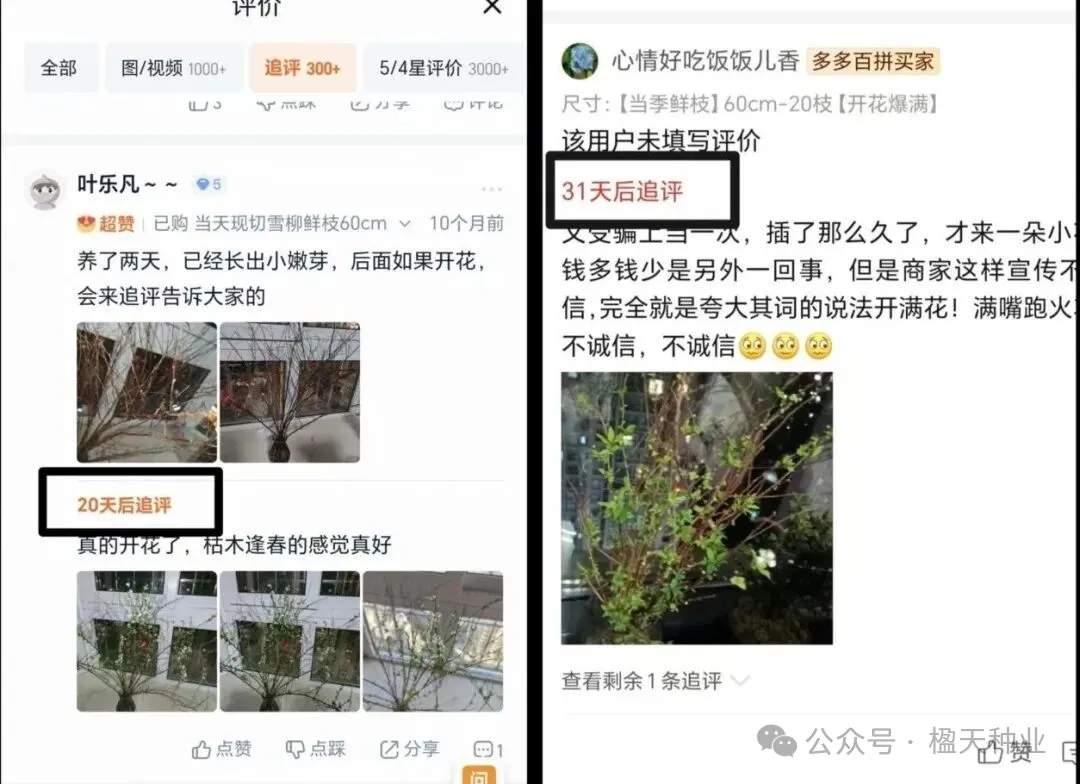Expand the 已购 当天现切雪柳鲜枝60cm chevron
1080x784 pixels.
tap(405, 224)
